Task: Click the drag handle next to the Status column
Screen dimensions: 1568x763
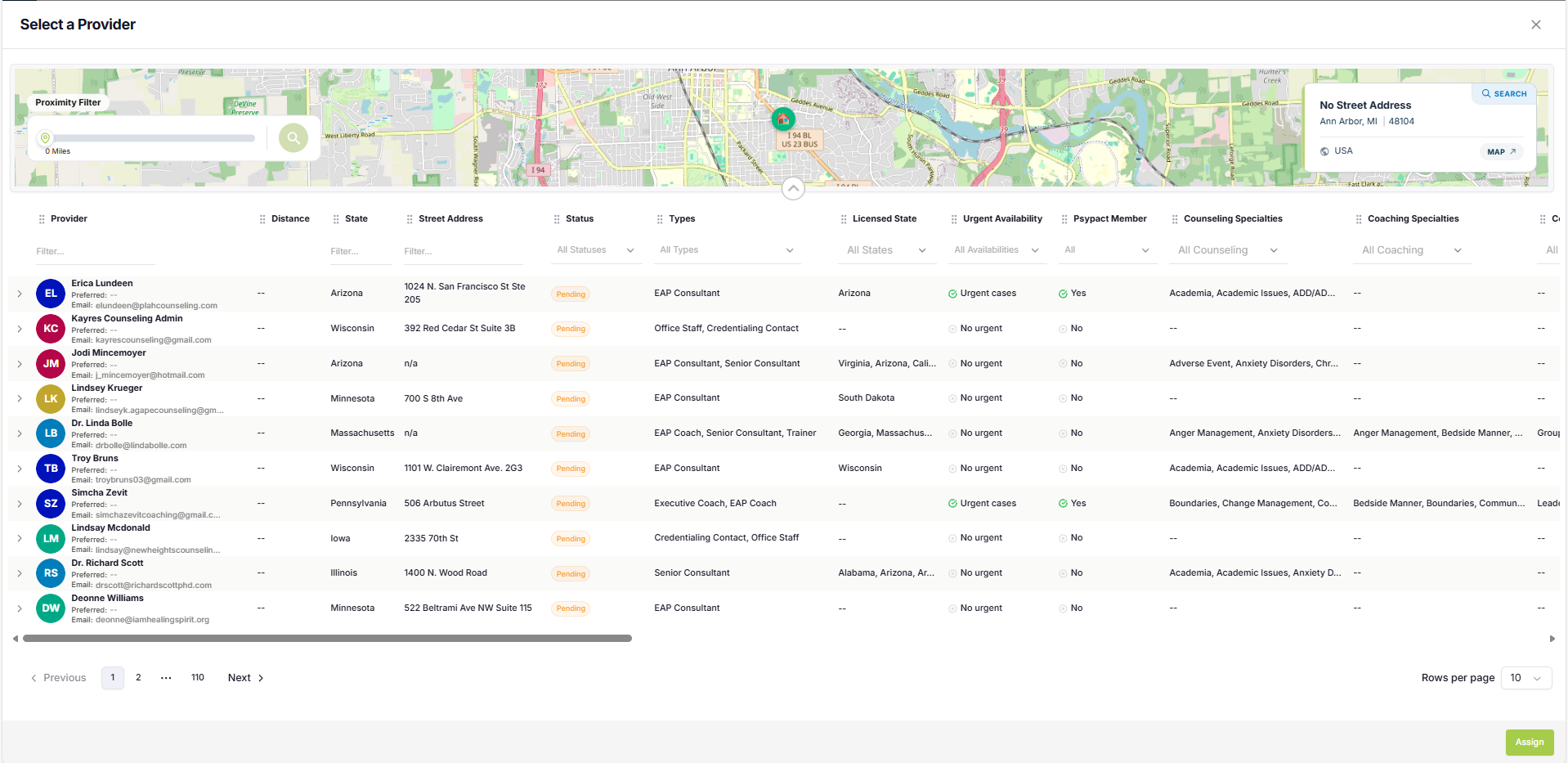Action: pos(557,219)
